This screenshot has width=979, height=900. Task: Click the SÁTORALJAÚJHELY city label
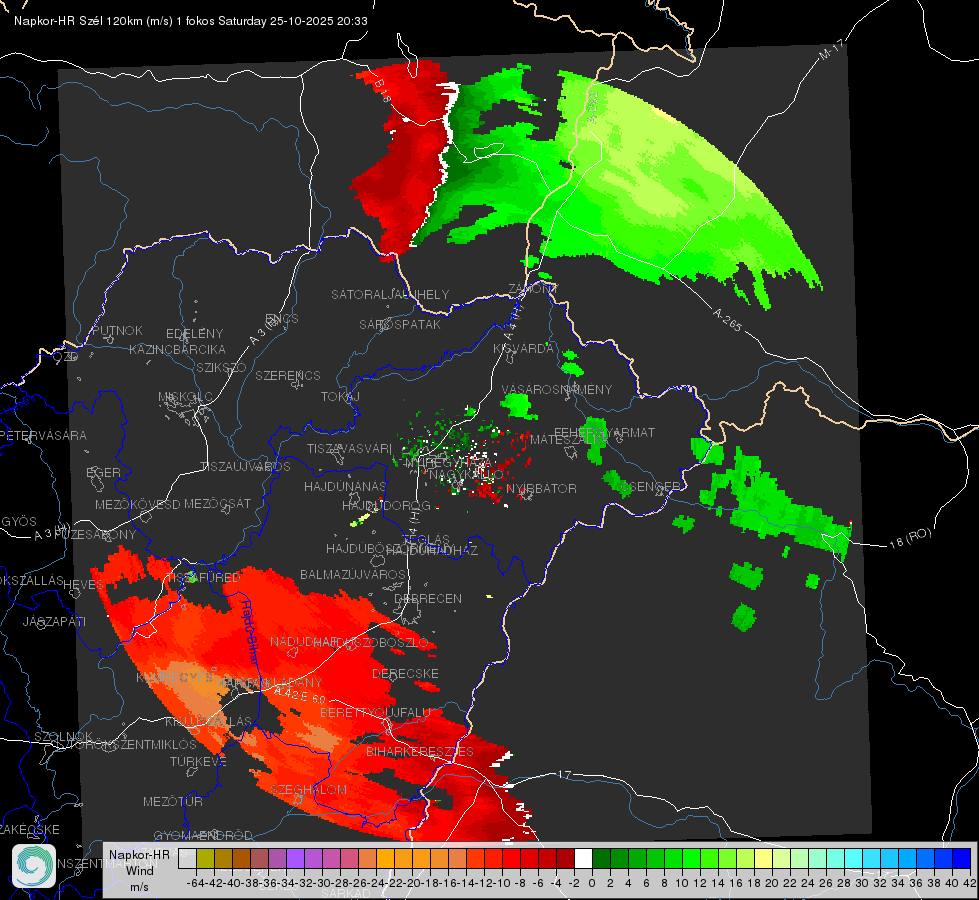[390, 294]
